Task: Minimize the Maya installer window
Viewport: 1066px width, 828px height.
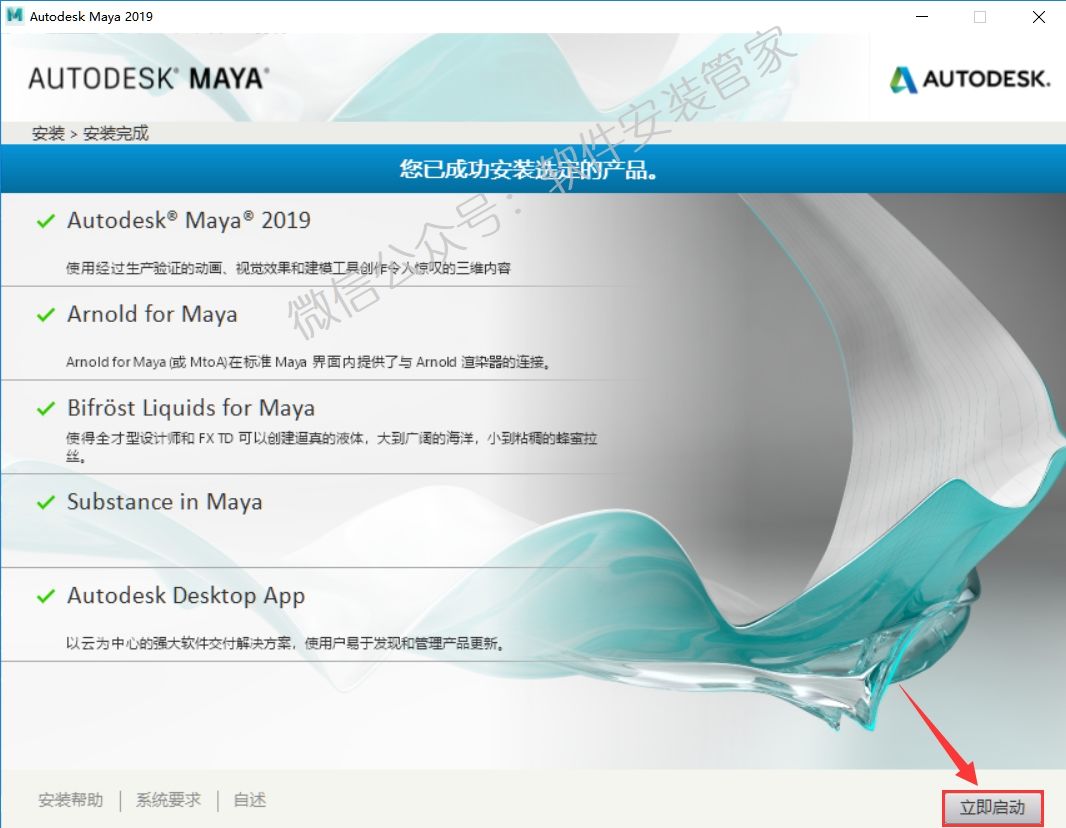Action: [923, 16]
